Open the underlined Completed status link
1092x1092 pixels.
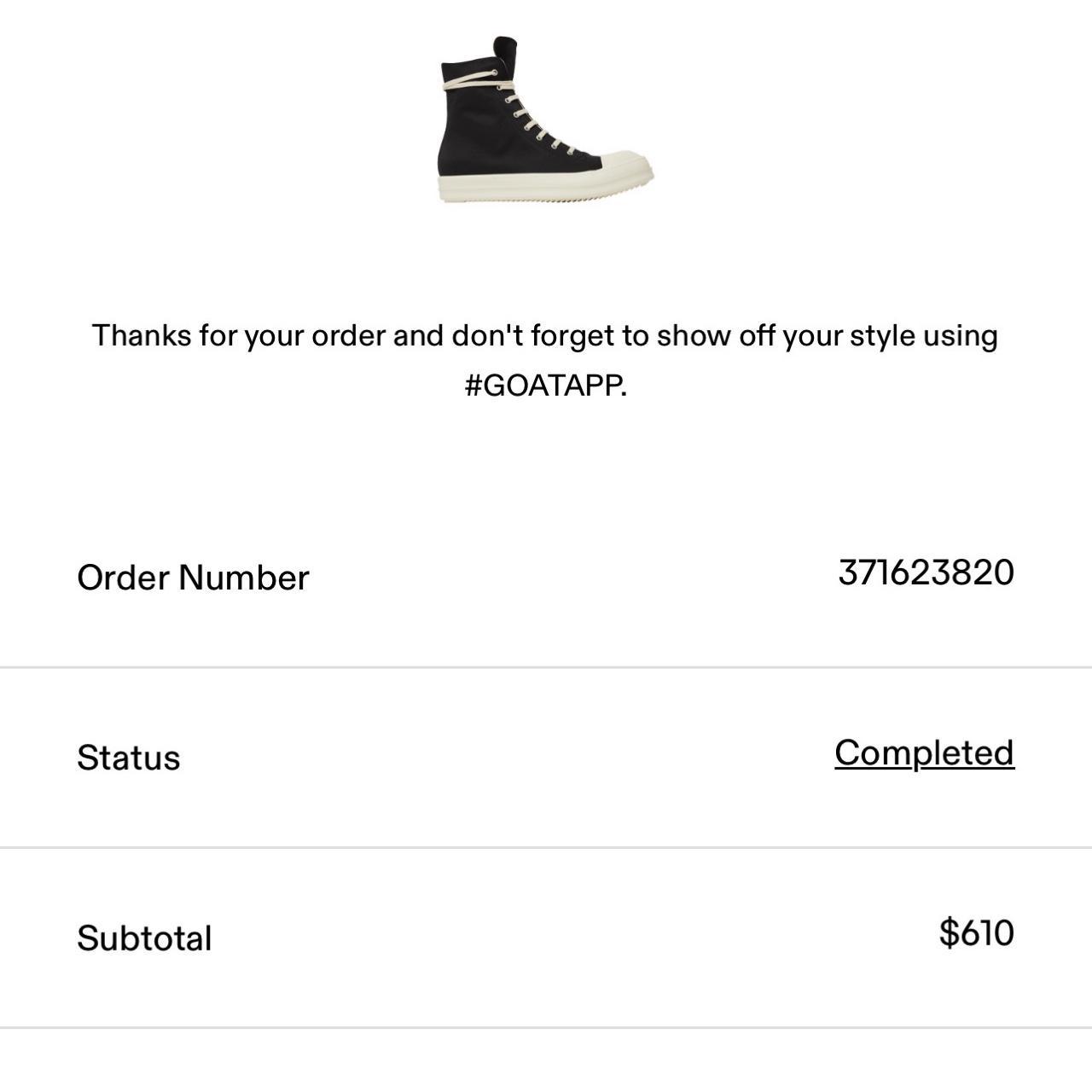(925, 753)
